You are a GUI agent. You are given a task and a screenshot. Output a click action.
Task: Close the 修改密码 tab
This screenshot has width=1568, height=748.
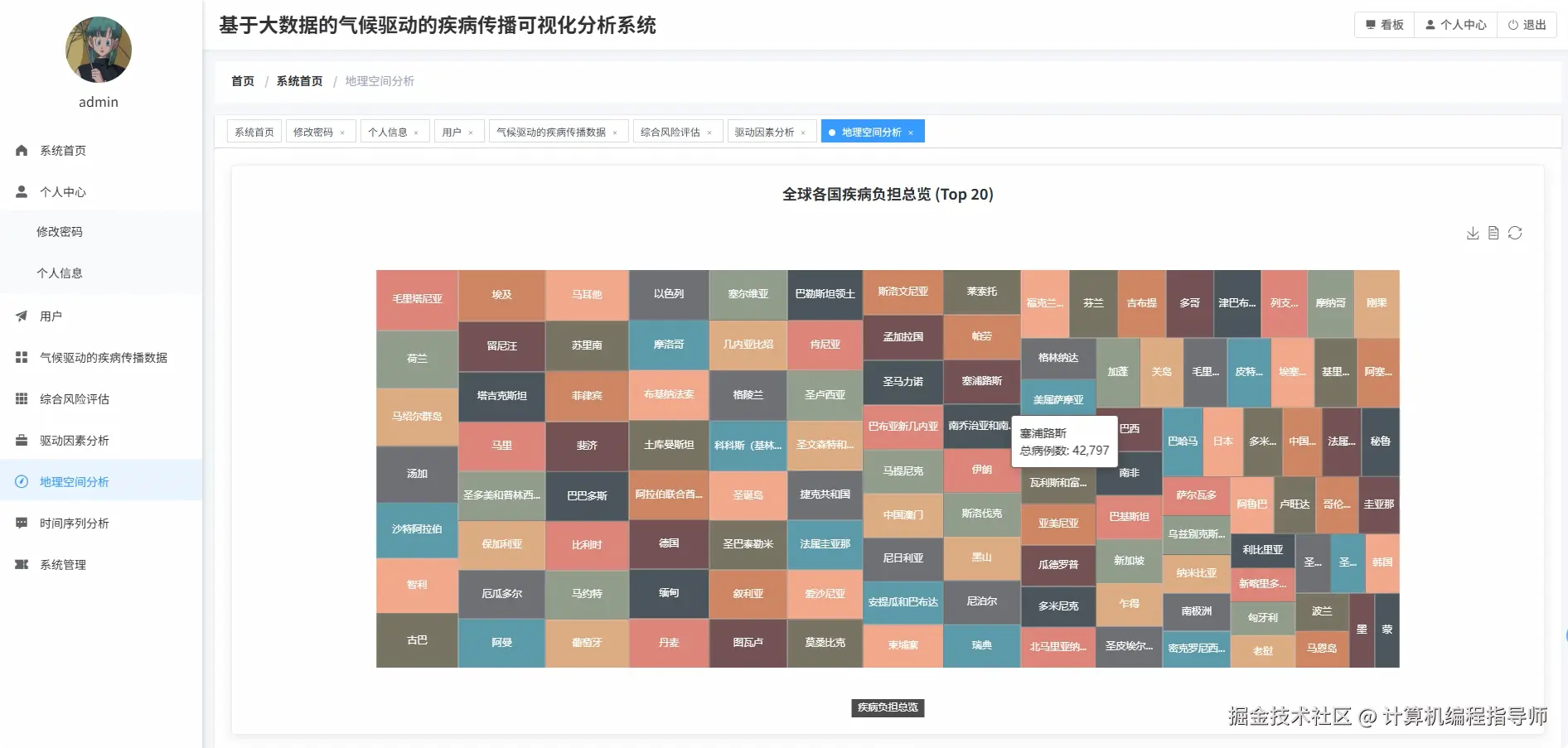pyautogui.click(x=342, y=133)
